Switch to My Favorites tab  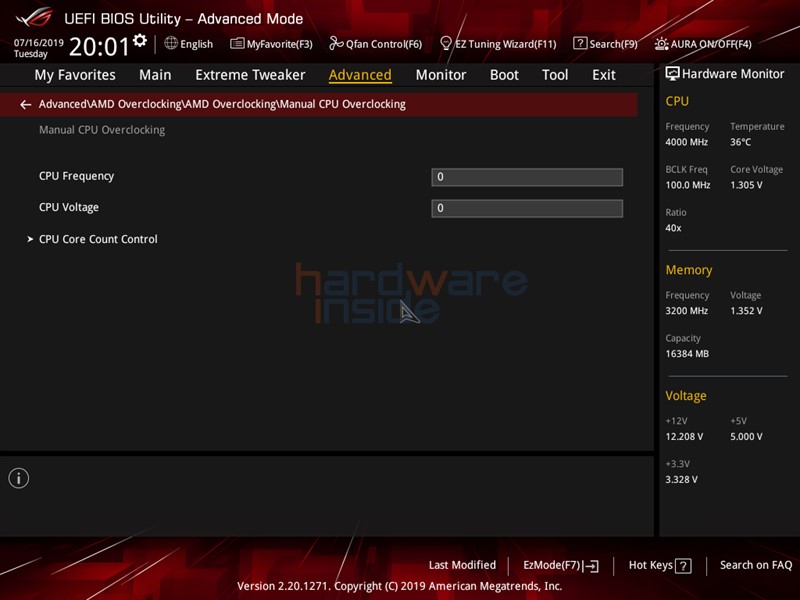click(75, 75)
